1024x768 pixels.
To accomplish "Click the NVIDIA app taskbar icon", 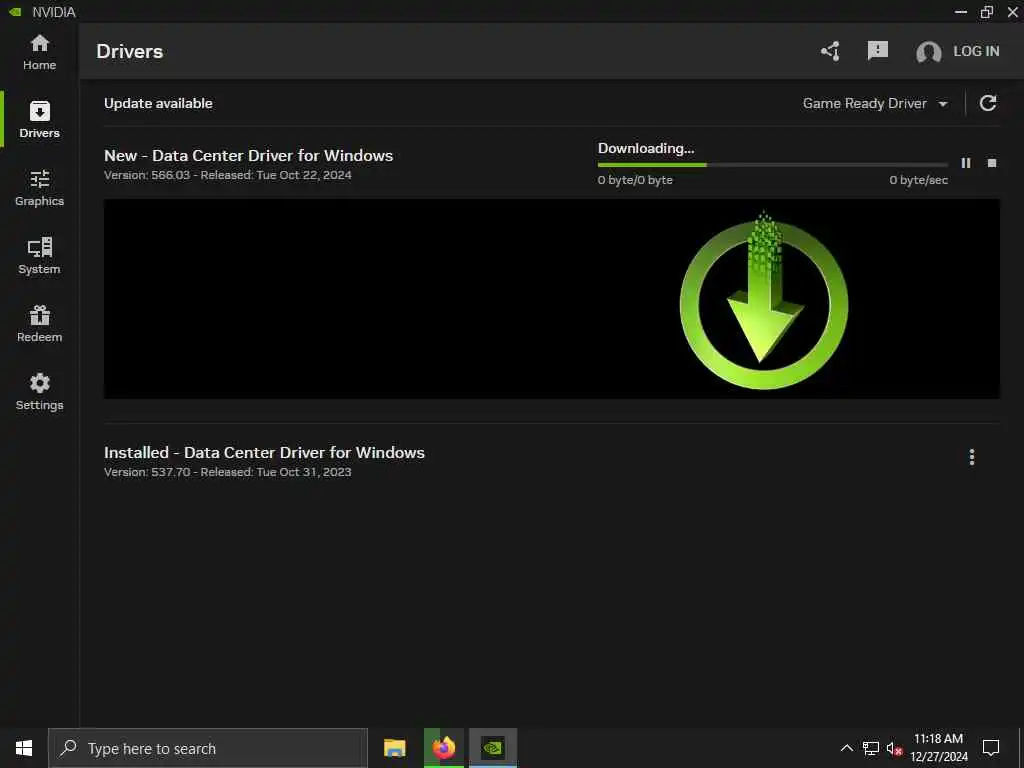I will 492,748.
